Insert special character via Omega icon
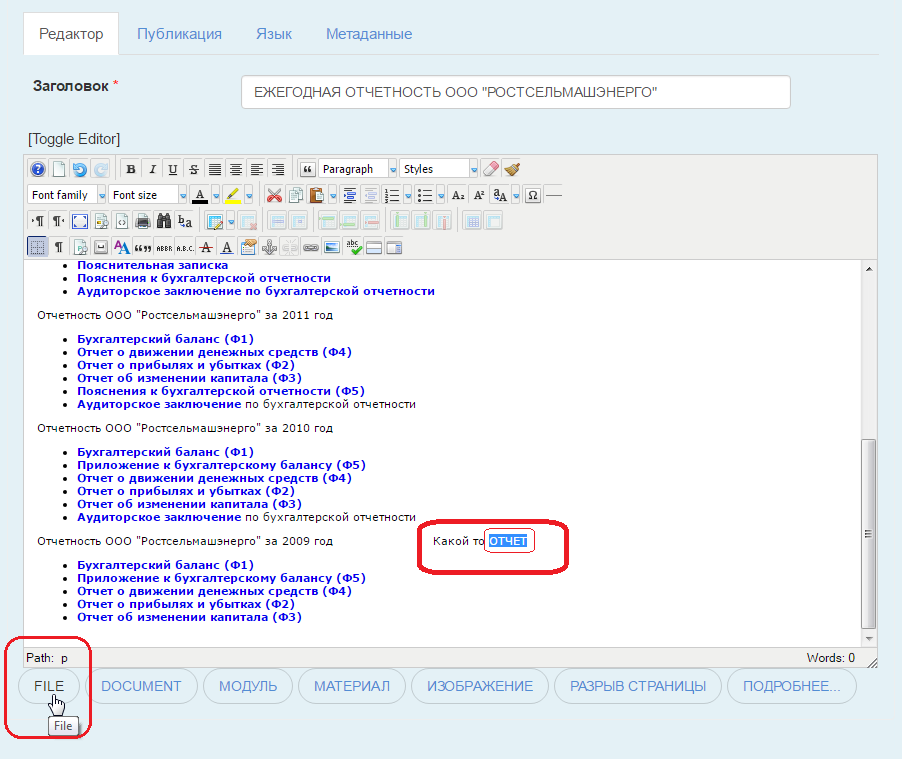902x759 pixels. tap(533, 196)
